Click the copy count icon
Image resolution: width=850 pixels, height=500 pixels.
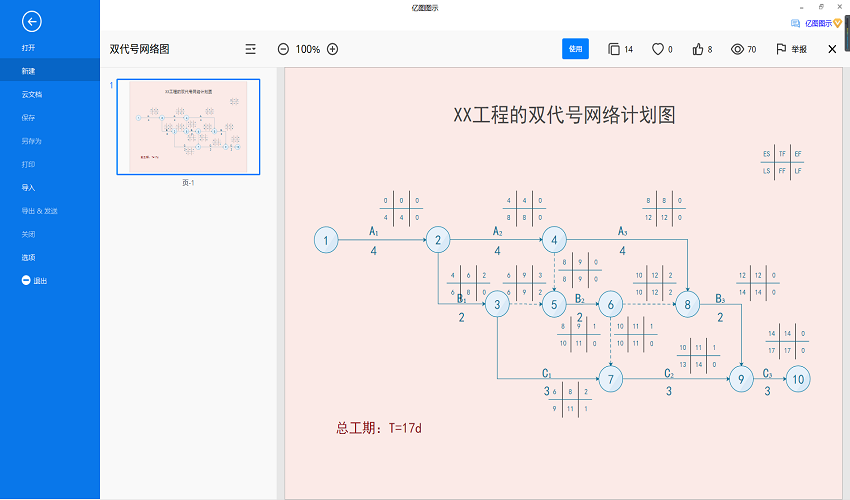(x=614, y=49)
